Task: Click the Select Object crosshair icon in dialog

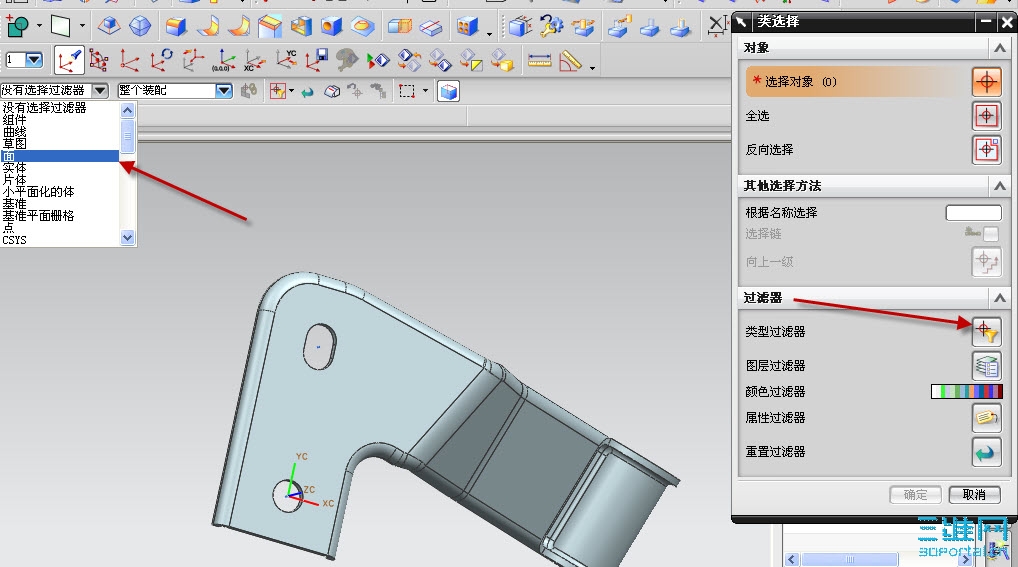Action: 986,82
